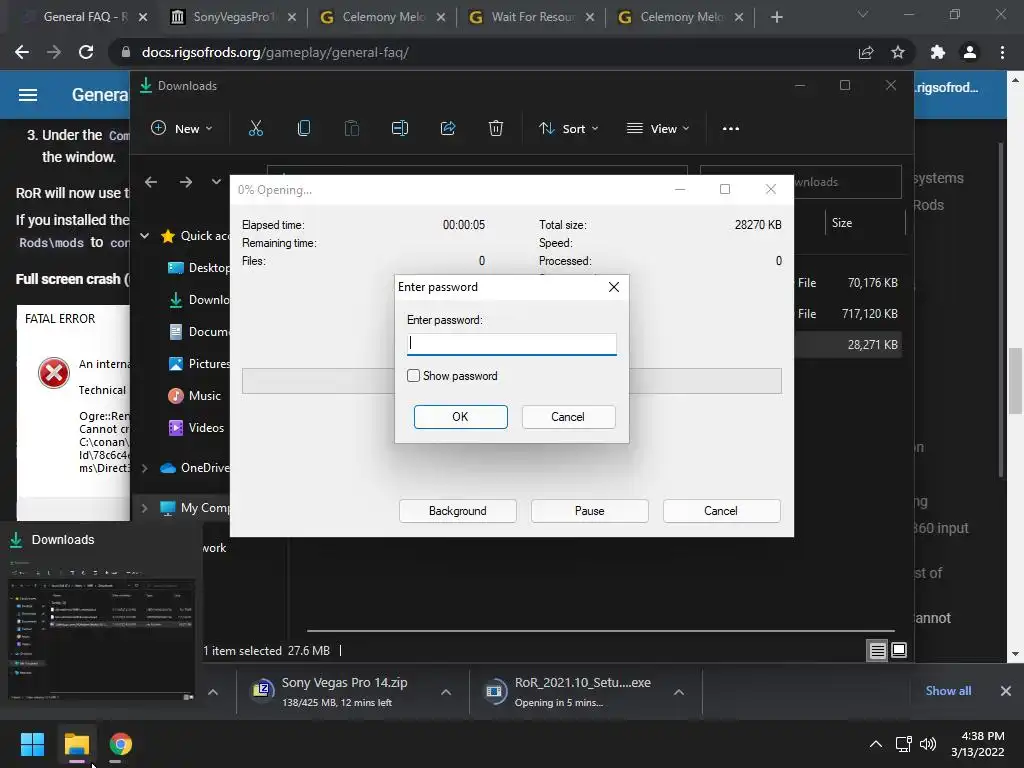Switch to the Wait For Resour browser tab
Image resolution: width=1024 pixels, height=768 pixels.
[x=532, y=17]
